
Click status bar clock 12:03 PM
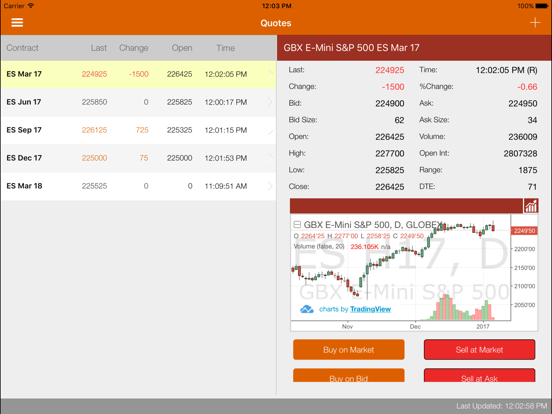[276, 6]
